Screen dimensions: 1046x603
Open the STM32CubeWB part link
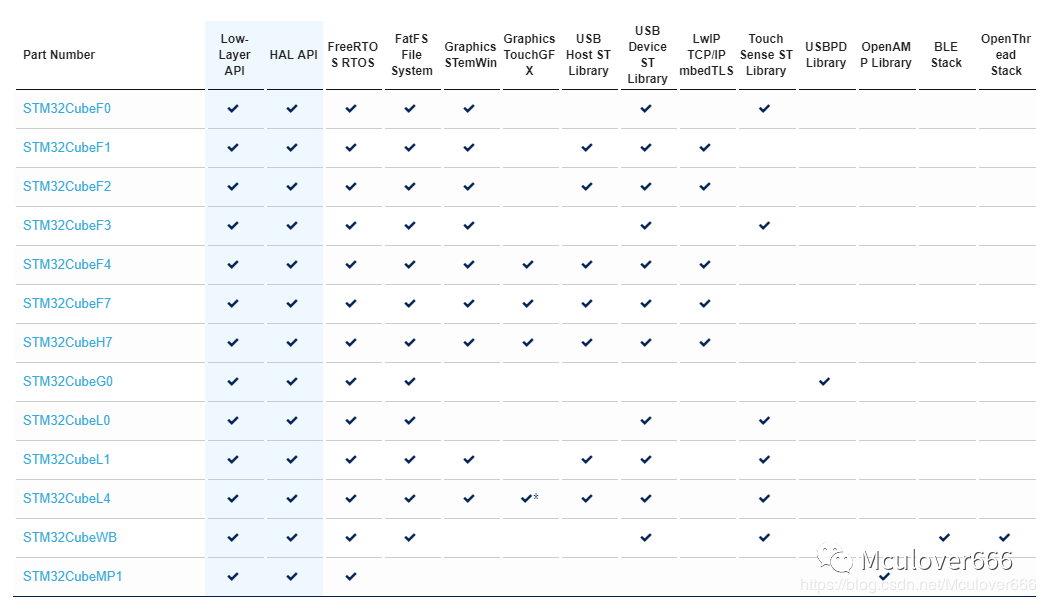[70, 537]
